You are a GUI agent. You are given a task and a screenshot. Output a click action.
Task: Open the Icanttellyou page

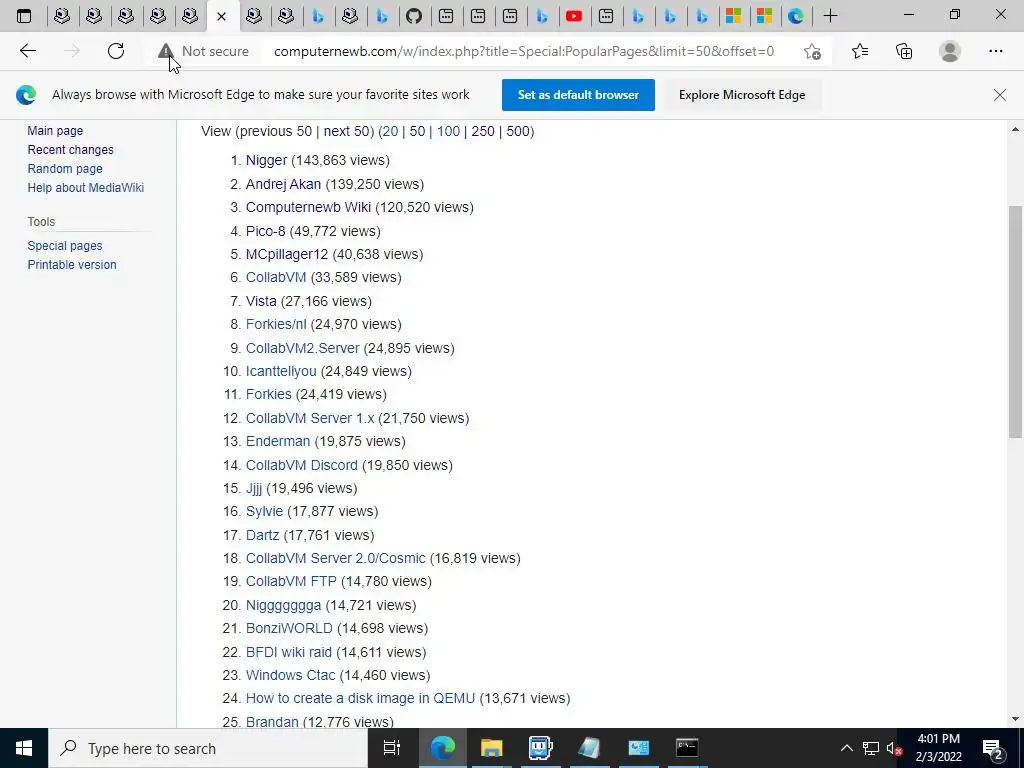[281, 371]
